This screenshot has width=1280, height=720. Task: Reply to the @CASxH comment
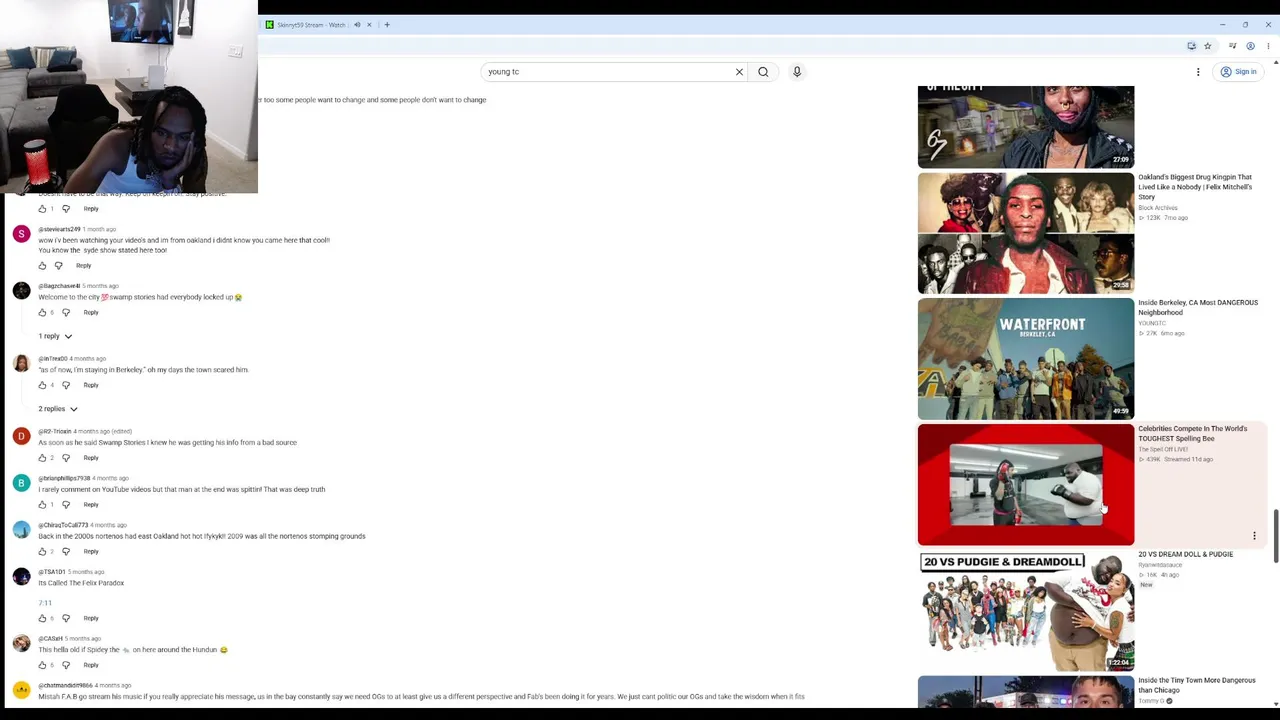91,665
